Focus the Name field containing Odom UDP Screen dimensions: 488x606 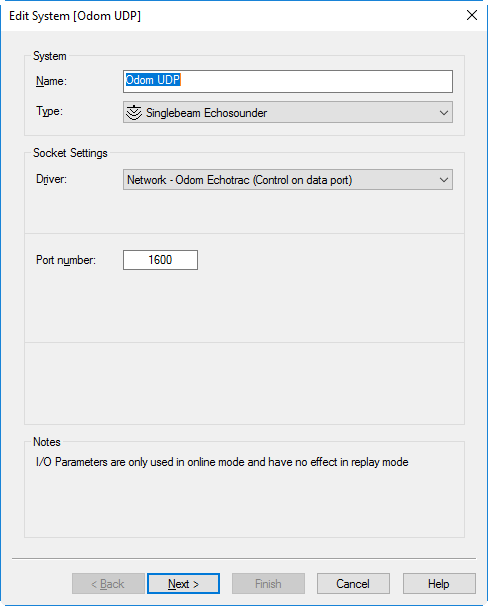pos(288,81)
